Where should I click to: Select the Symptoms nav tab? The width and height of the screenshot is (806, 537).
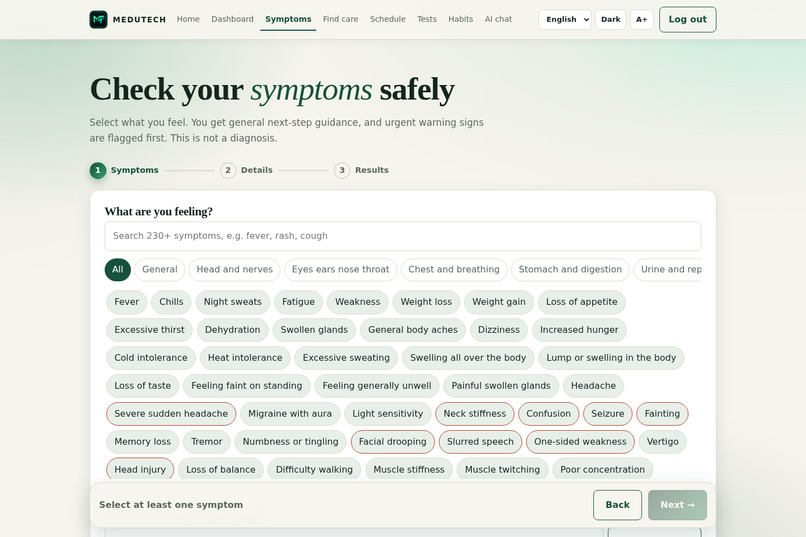(x=288, y=19)
